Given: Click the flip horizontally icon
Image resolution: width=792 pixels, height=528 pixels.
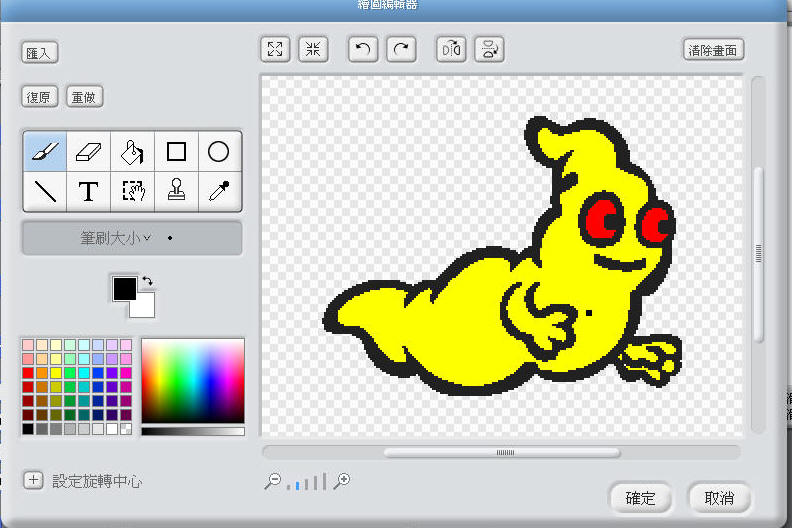Looking at the screenshot, I should pyautogui.click(x=451, y=49).
